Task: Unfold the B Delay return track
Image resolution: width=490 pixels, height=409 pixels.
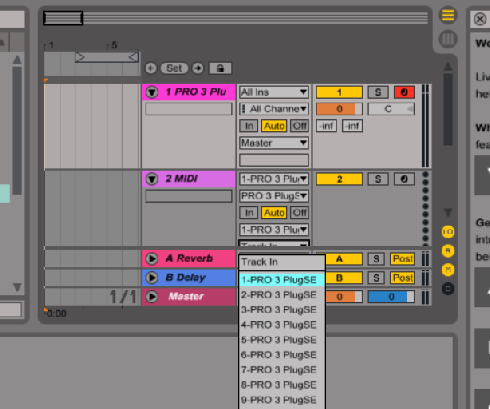Action: (152, 277)
